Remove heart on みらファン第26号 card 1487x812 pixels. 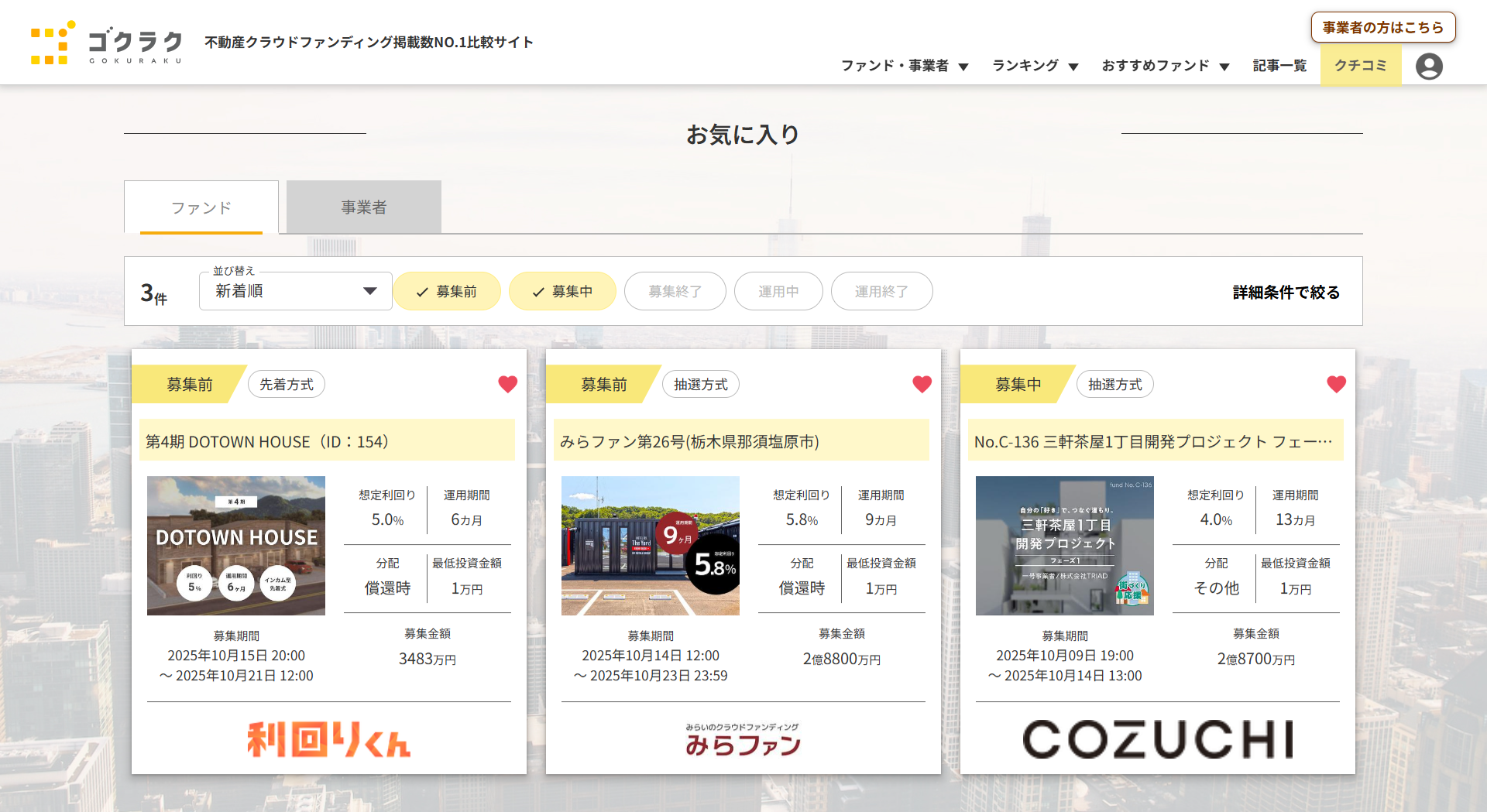922,384
